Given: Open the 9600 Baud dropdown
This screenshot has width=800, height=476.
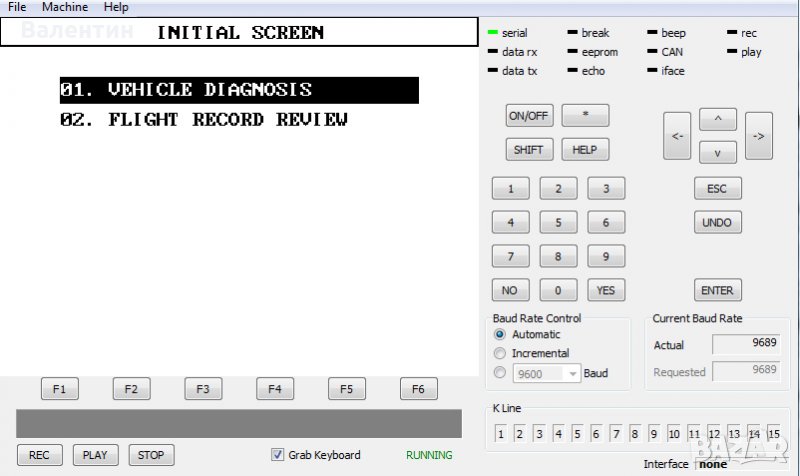Looking at the screenshot, I should 573,373.
